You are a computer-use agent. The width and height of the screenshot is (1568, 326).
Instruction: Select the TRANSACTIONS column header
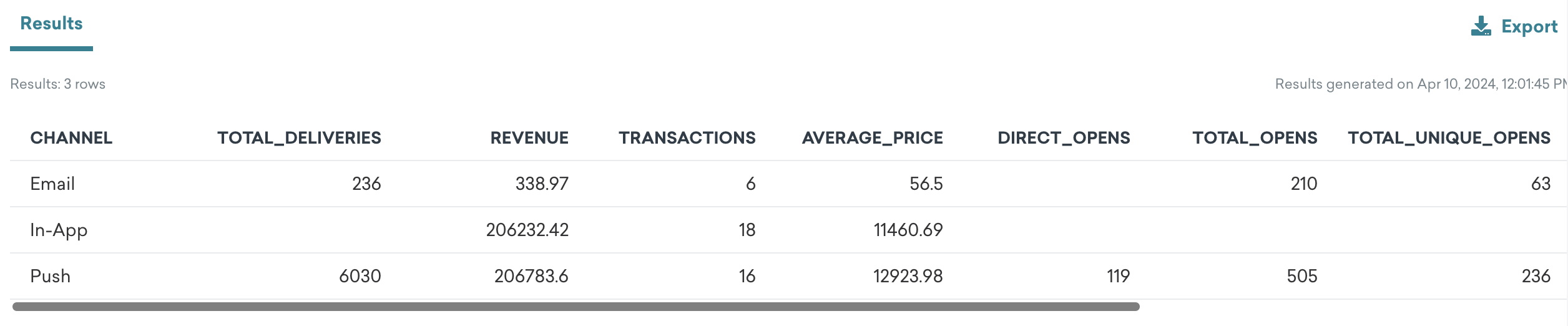point(687,138)
